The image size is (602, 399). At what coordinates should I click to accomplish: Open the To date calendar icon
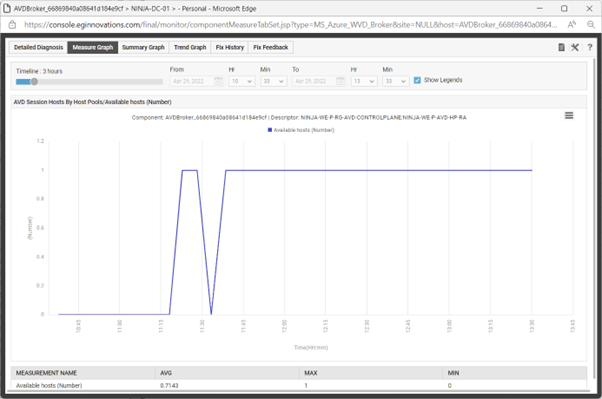(340, 81)
